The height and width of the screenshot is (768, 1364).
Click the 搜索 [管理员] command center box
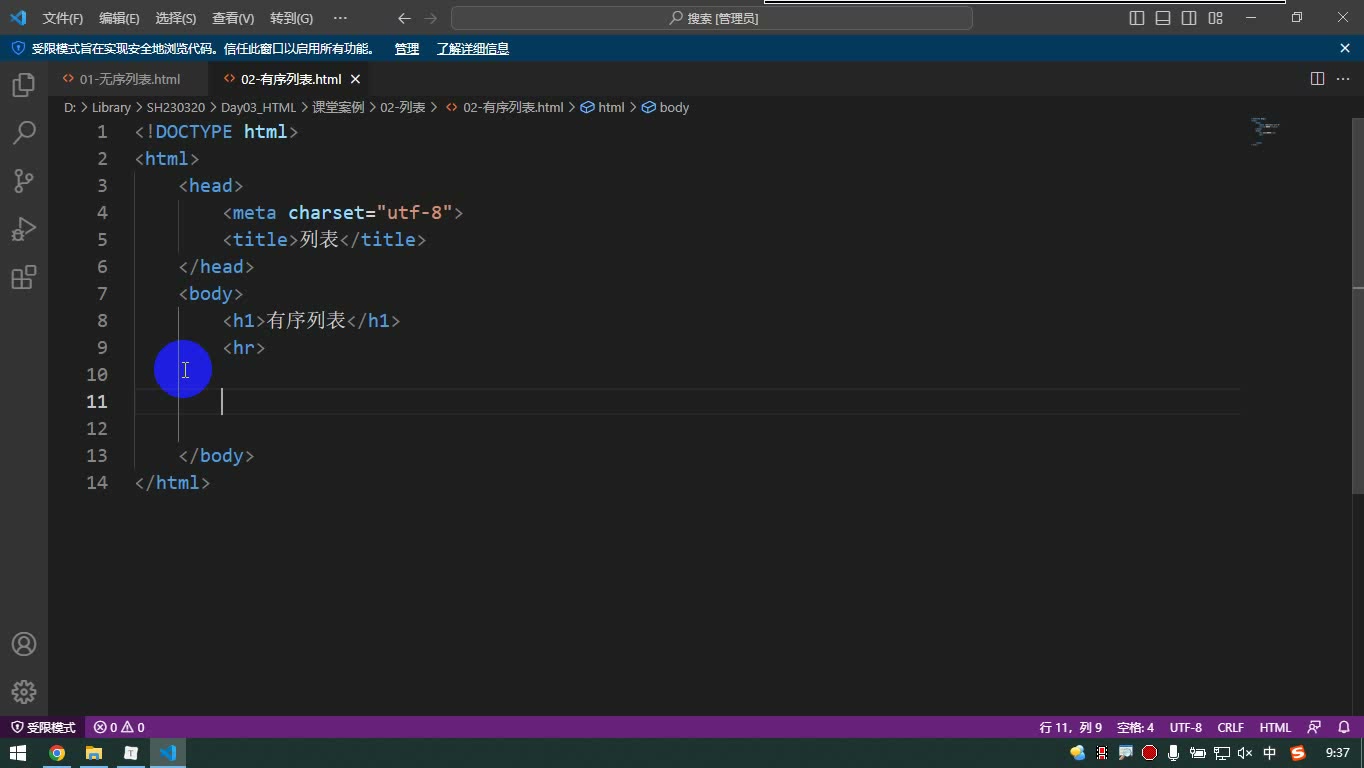coord(712,18)
